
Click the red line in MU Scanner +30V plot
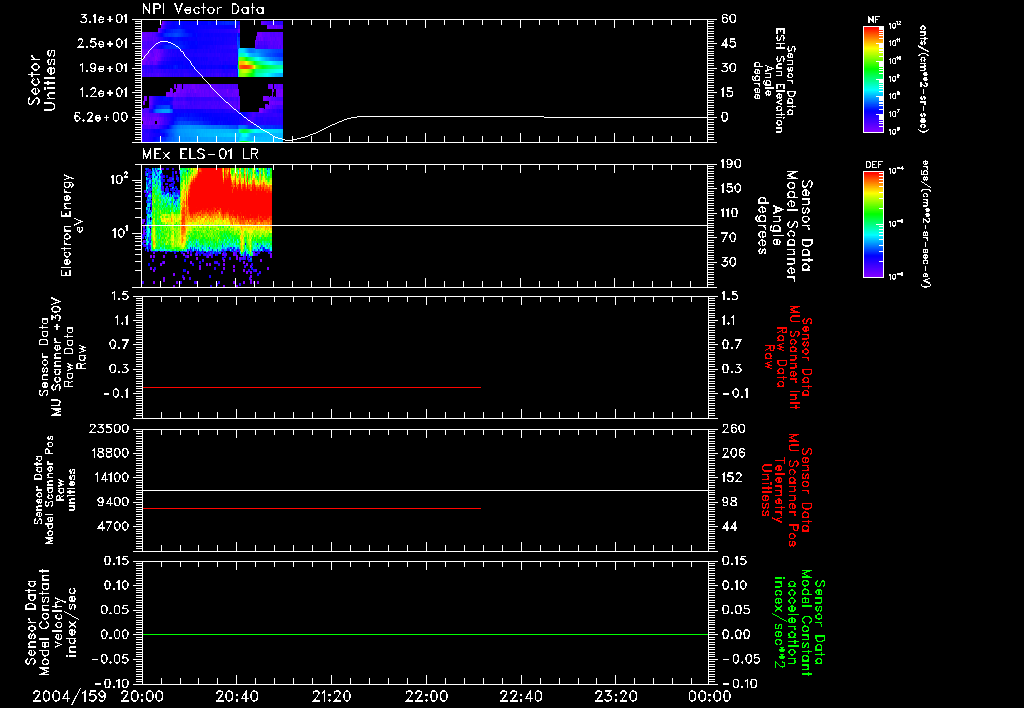(312, 388)
